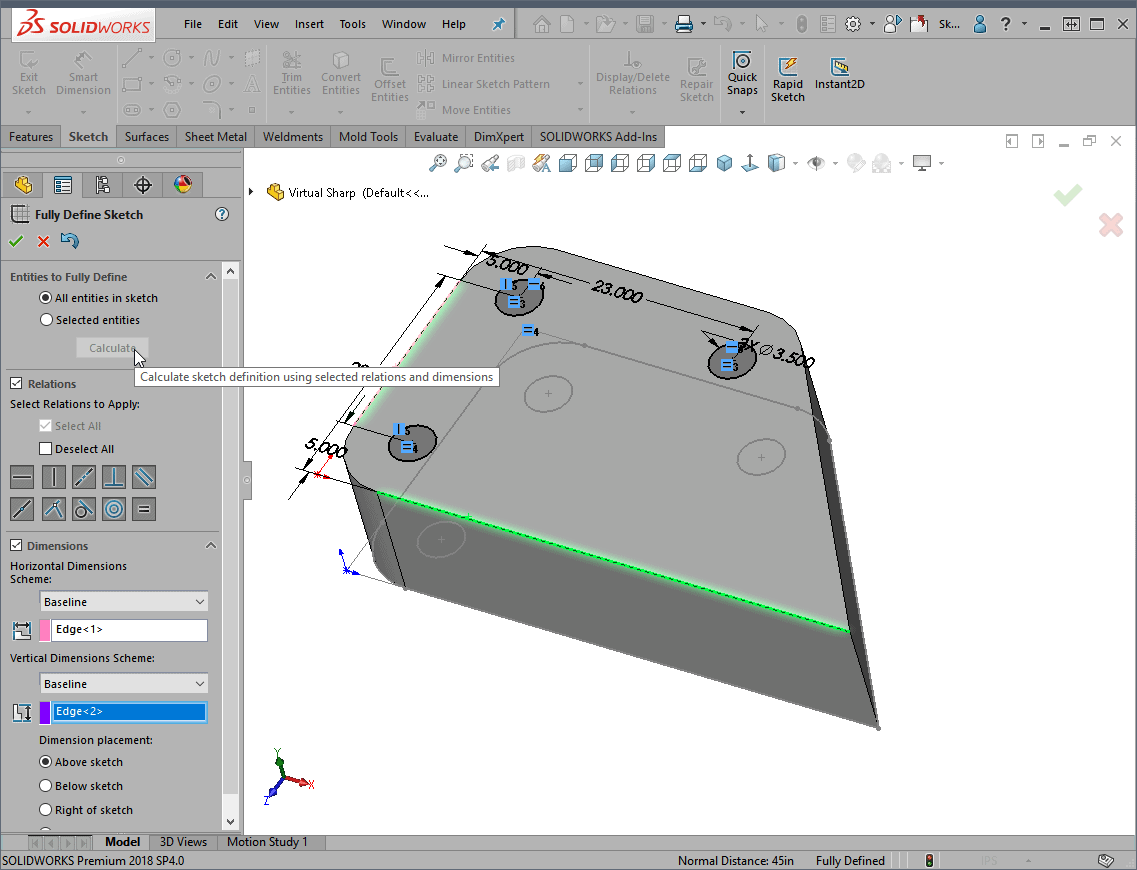
Task: Open the display settings monitor dropdown
Action: click(x=941, y=163)
